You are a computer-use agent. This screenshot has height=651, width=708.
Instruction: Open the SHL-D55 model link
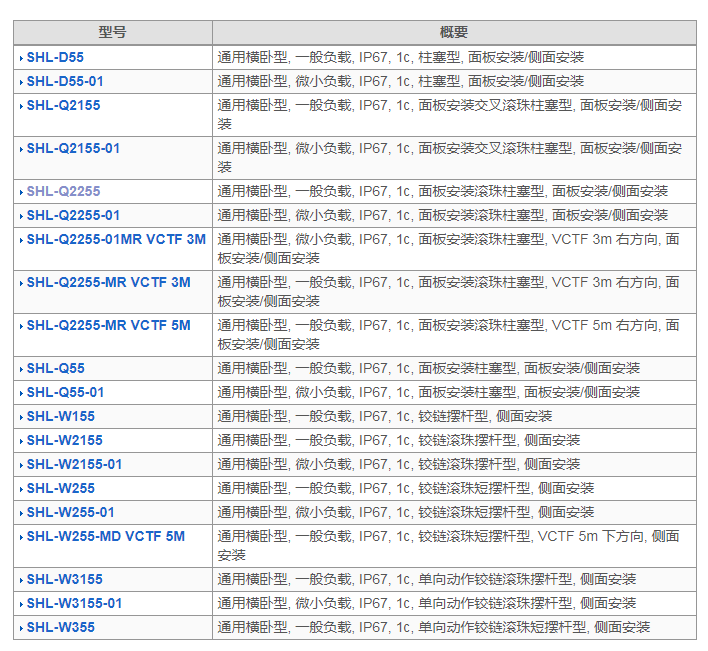[55, 57]
